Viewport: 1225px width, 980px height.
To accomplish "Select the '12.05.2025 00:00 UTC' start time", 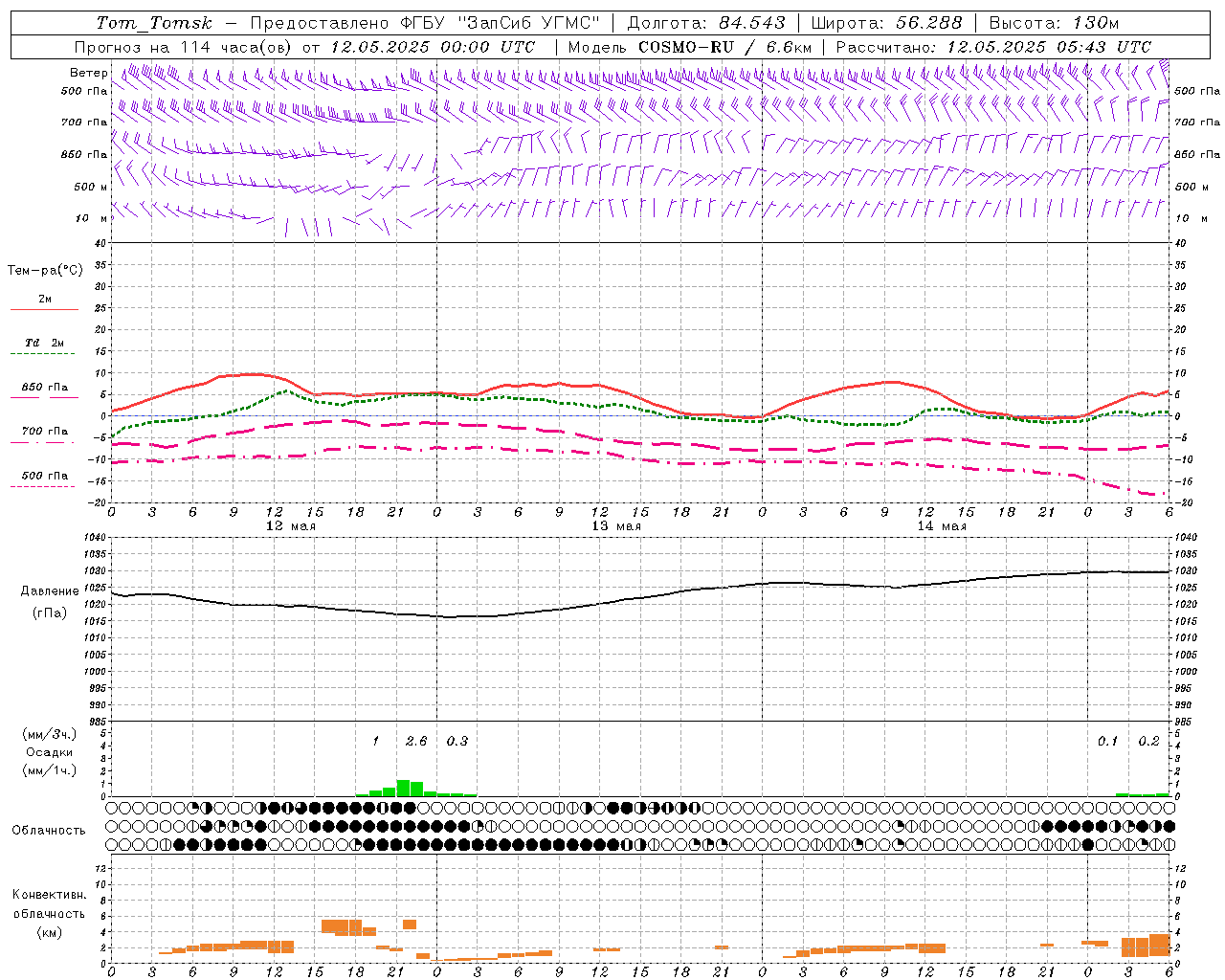I will click(433, 47).
